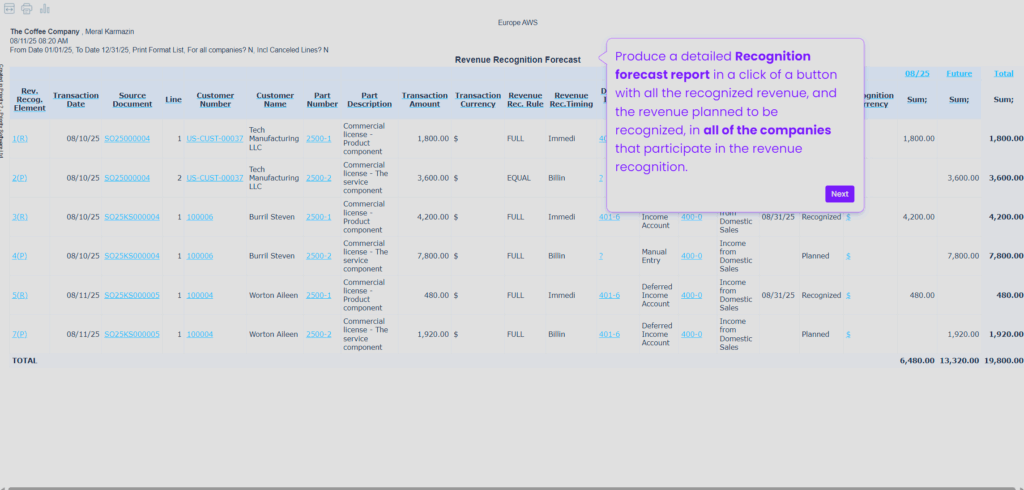Open revenue element 7(P) link
The height and width of the screenshot is (490, 1024).
20,335
